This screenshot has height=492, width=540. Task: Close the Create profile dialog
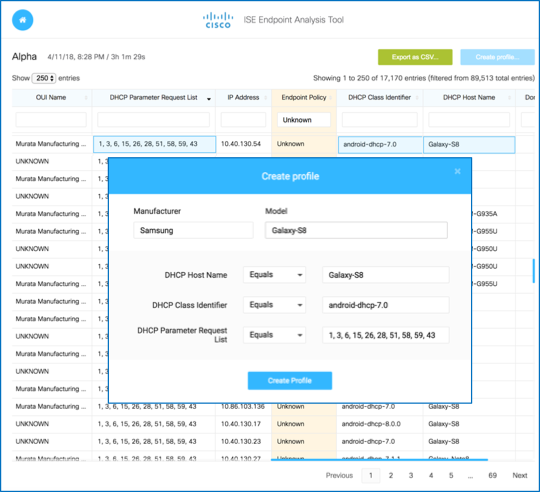(x=457, y=171)
